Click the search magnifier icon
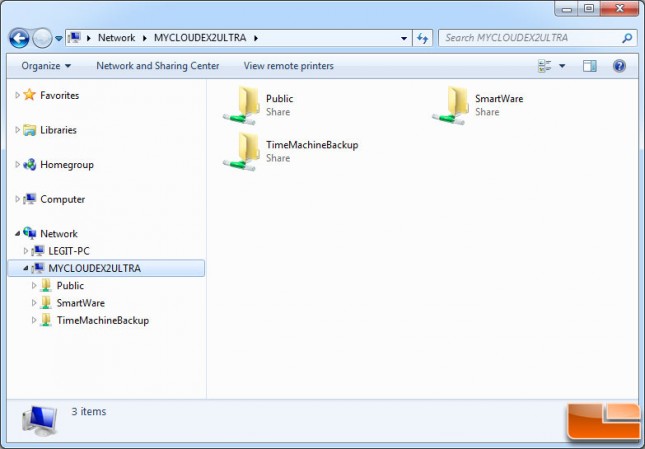Image resolution: width=645 pixels, height=449 pixels. pos(626,38)
